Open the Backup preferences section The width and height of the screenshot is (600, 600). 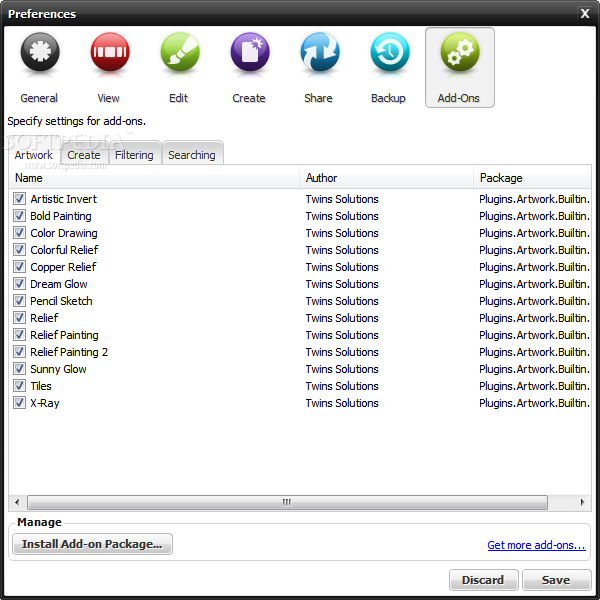pos(389,68)
